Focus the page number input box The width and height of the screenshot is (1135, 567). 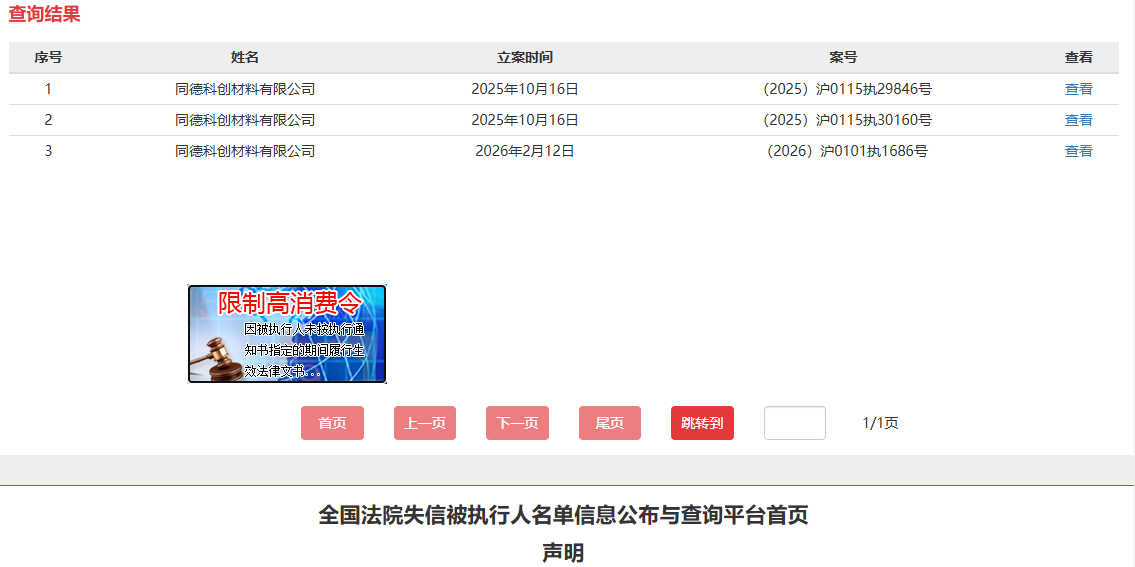[x=795, y=423]
